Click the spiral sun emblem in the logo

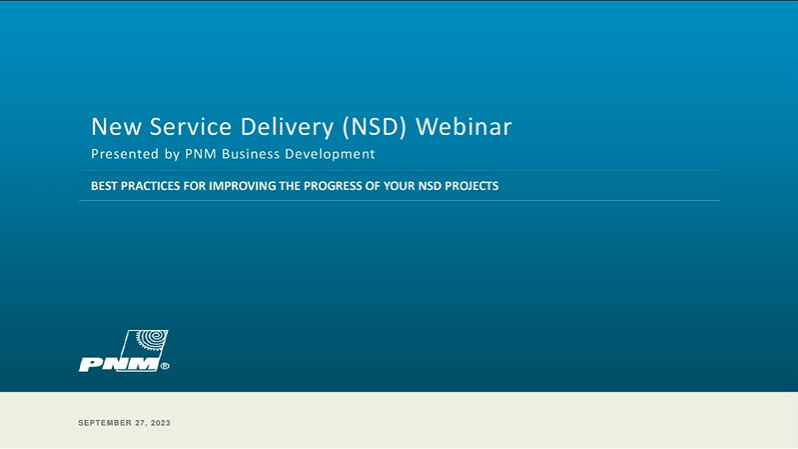tap(151, 341)
